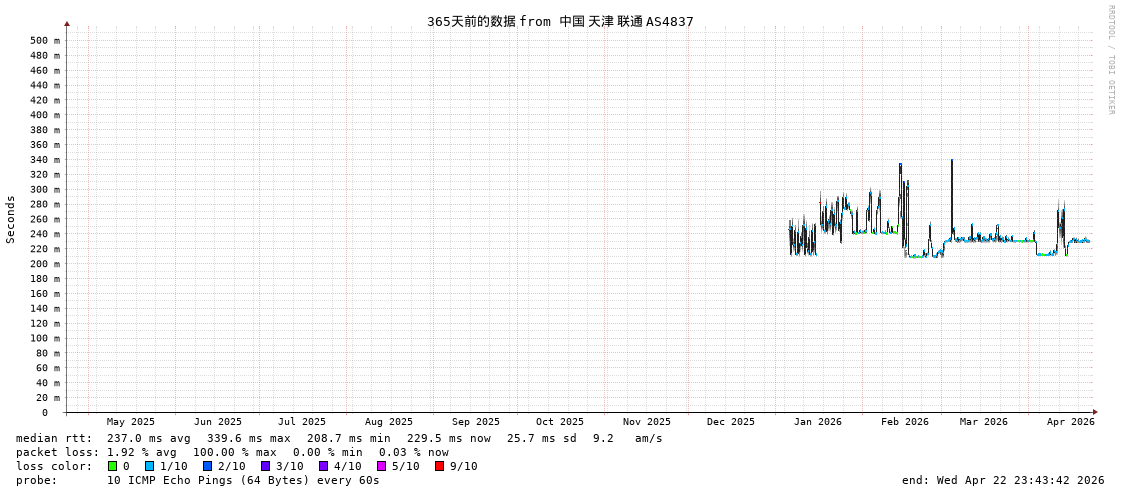The width and height of the screenshot is (1121, 494).
Task: Click the Apr 2026 x-axis label
Action: click(1070, 422)
